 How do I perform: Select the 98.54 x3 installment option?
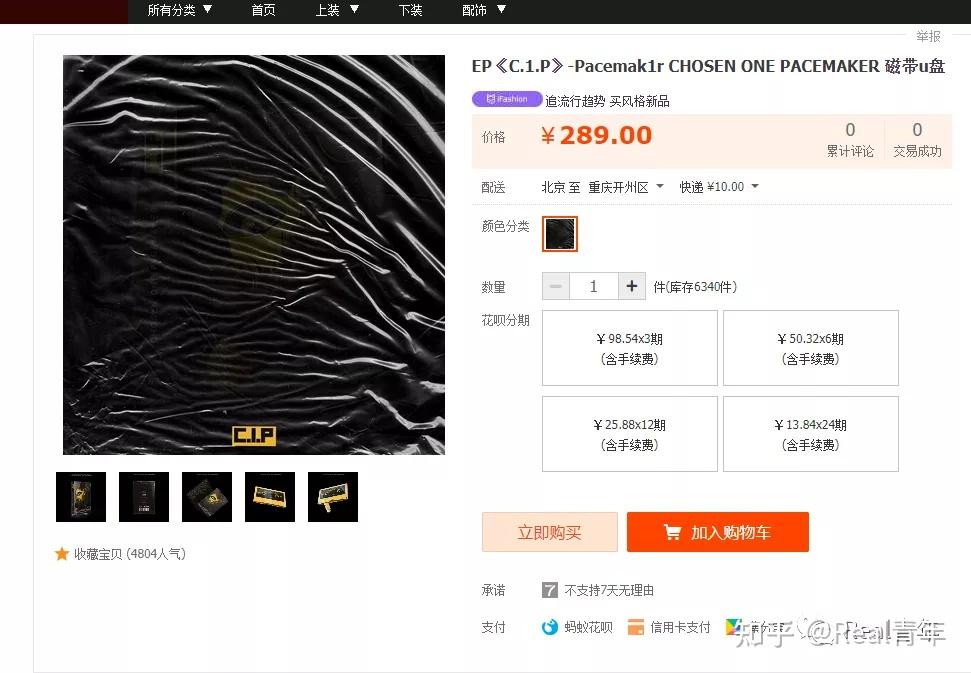coord(629,348)
